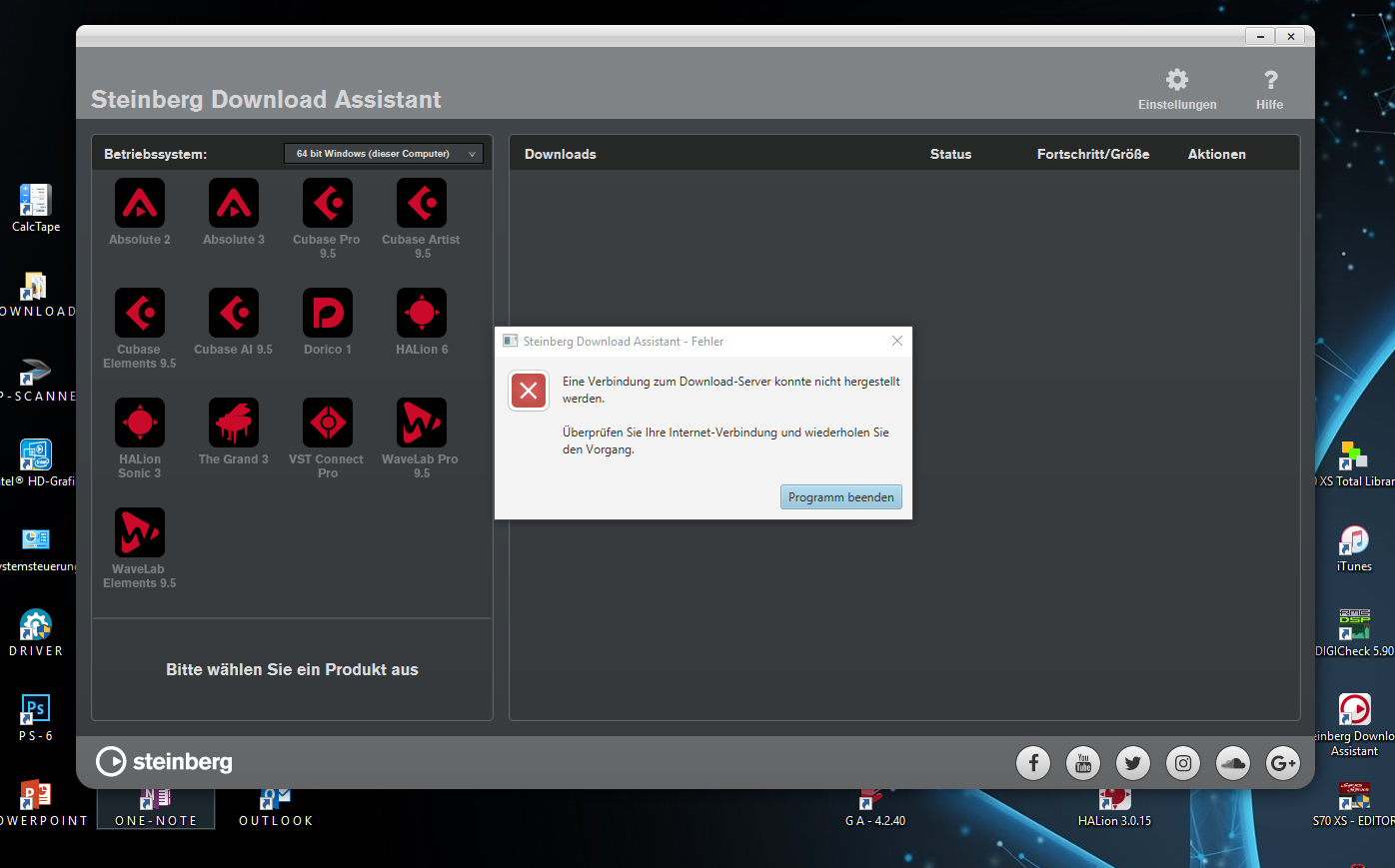Open Steinberg Instagram page icon
The width and height of the screenshot is (1395, 868).
click(1183, 763)
